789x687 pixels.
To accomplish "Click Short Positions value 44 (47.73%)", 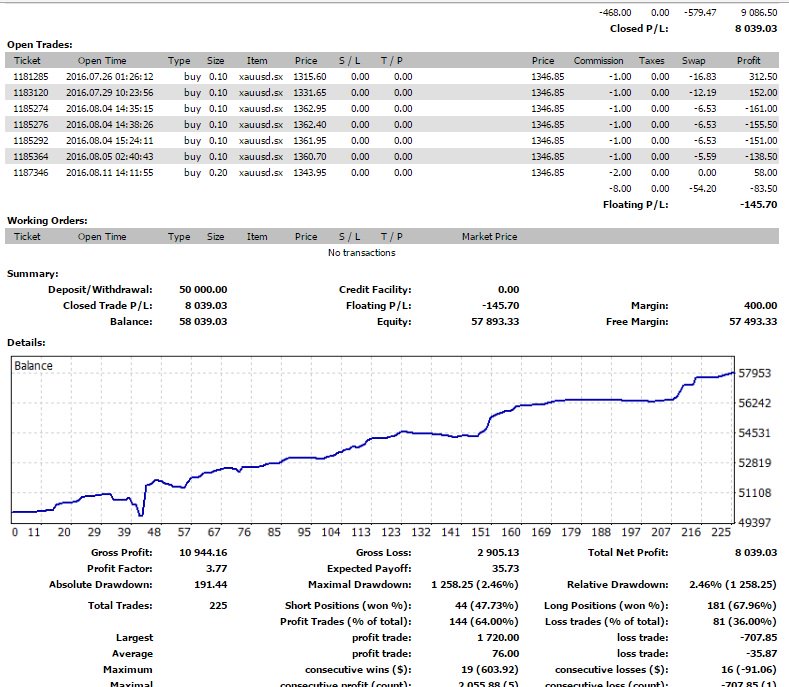I will 487,605.
